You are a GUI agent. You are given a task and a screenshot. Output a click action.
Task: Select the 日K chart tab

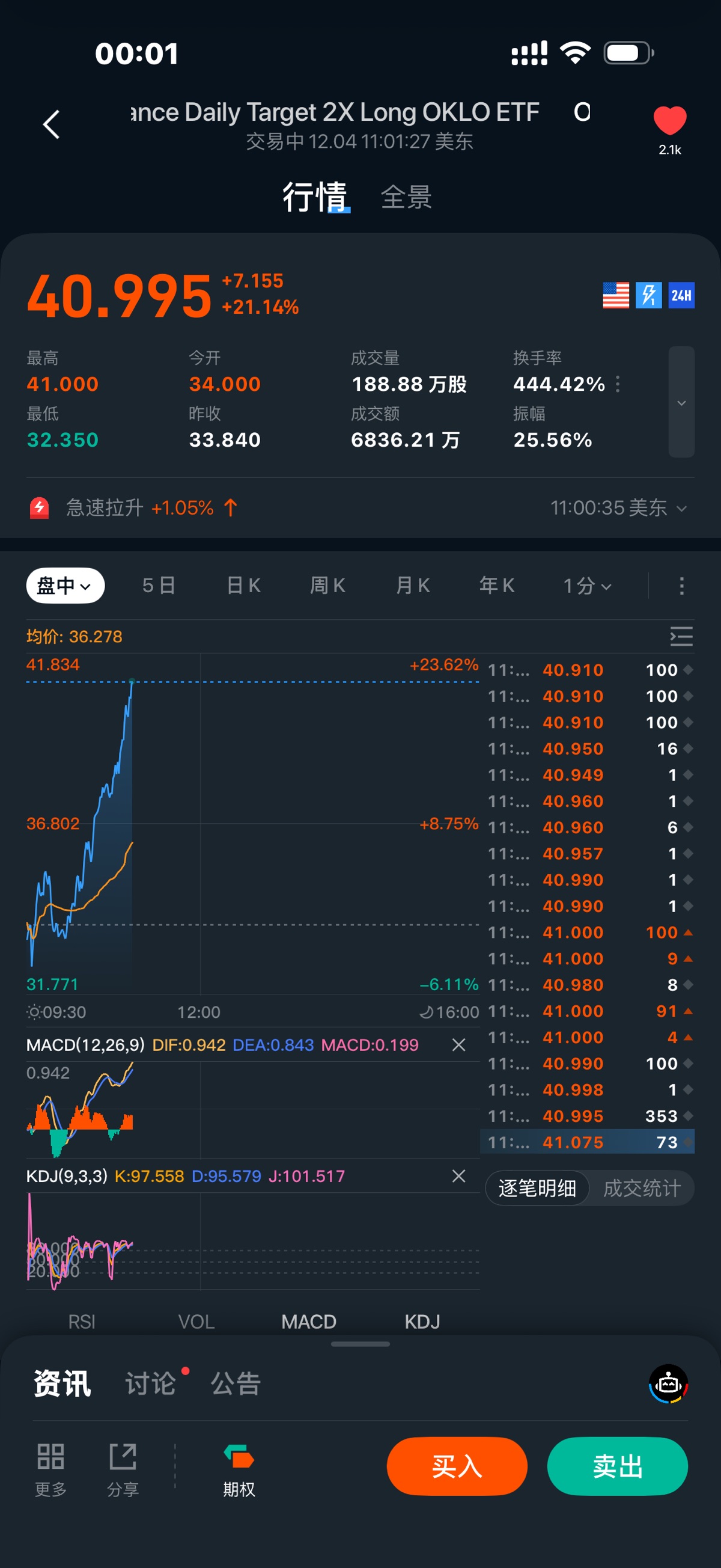pyautogui.click(x=243, y=586)
